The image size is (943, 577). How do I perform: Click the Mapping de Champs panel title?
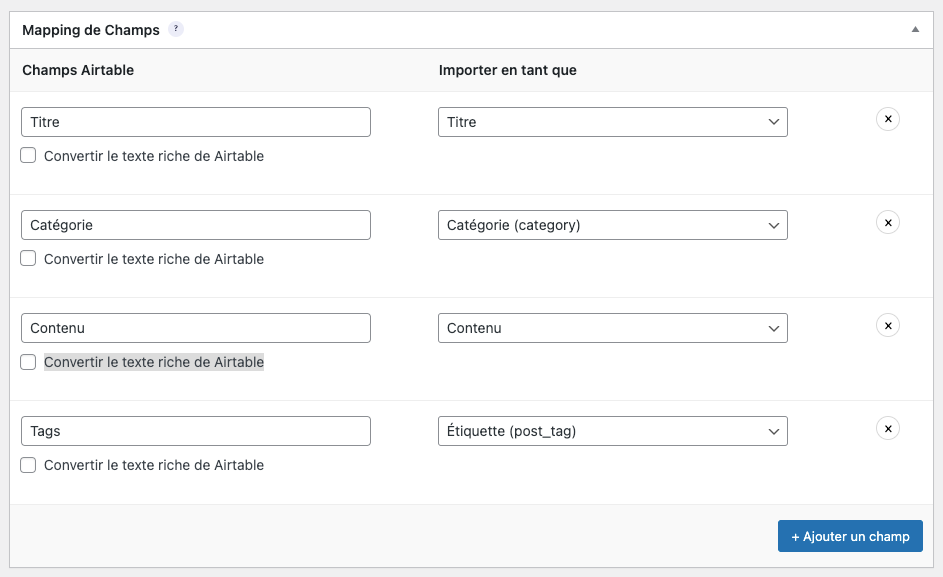click(x=91, y=30)
